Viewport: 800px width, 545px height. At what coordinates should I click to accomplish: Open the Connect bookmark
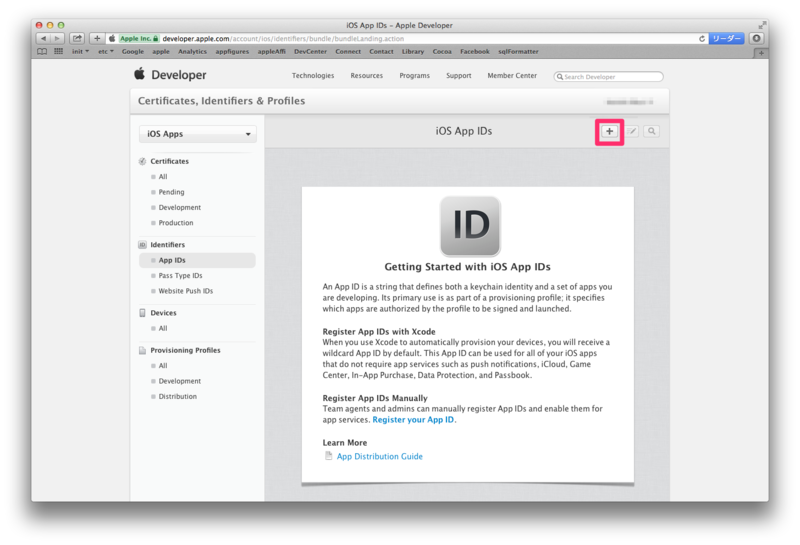pos(348,52)
